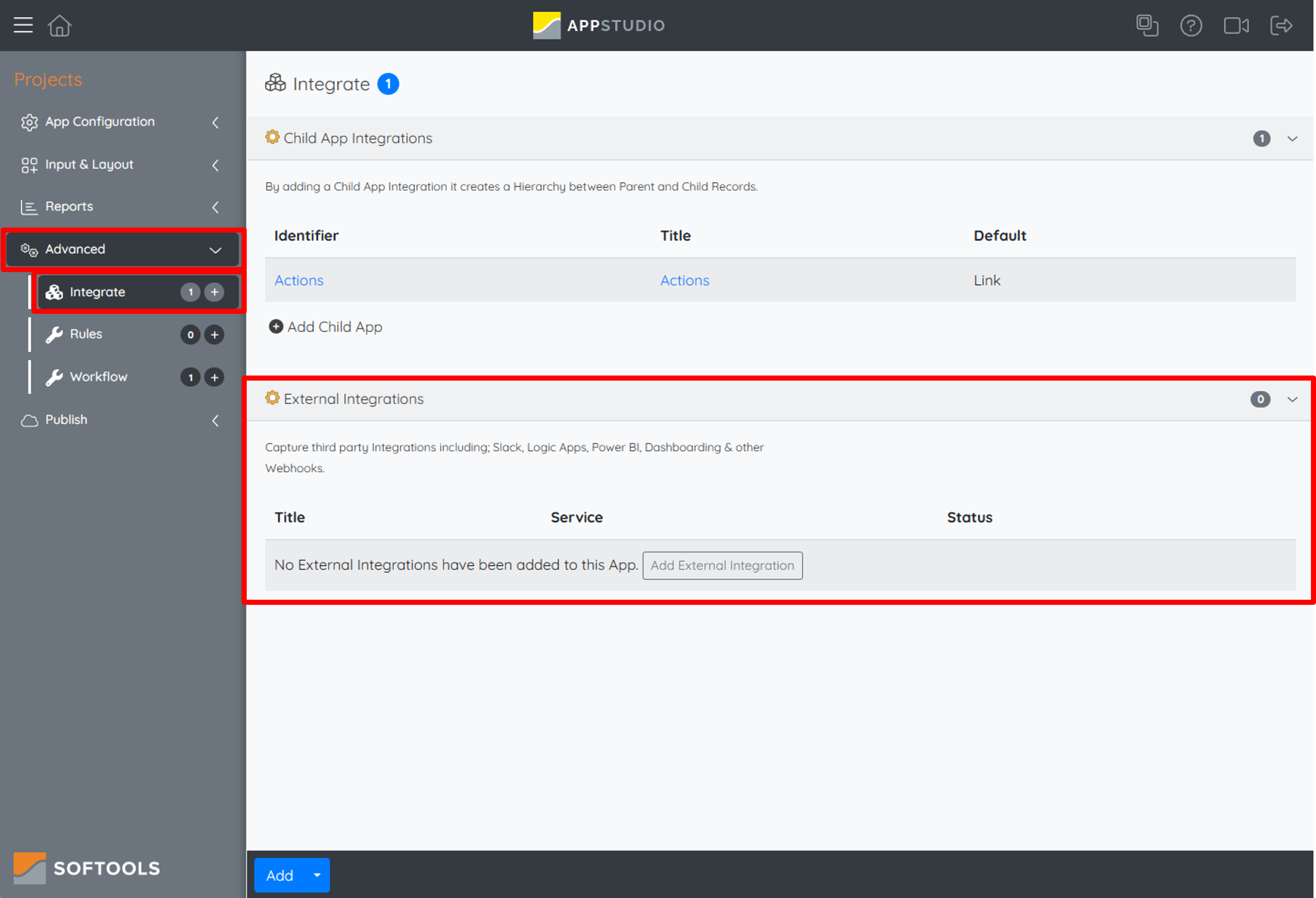
Task: Click the plus icon next to Rules
Action: tap(214, 334)
